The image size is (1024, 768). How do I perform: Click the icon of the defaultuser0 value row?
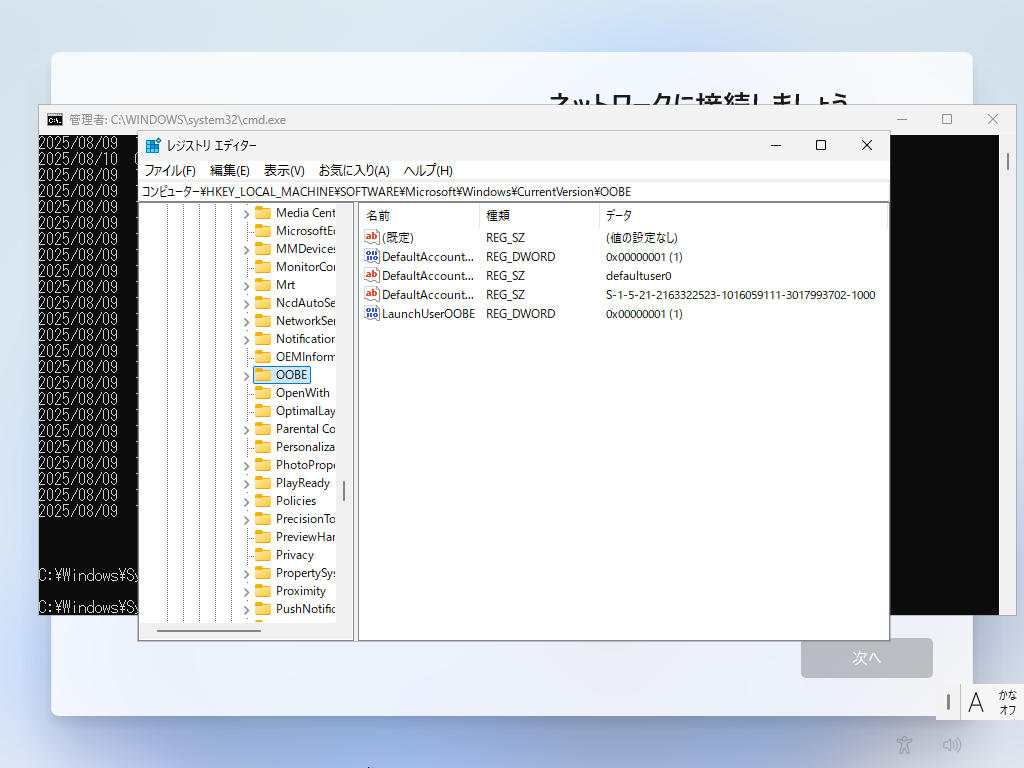point(372,275)
